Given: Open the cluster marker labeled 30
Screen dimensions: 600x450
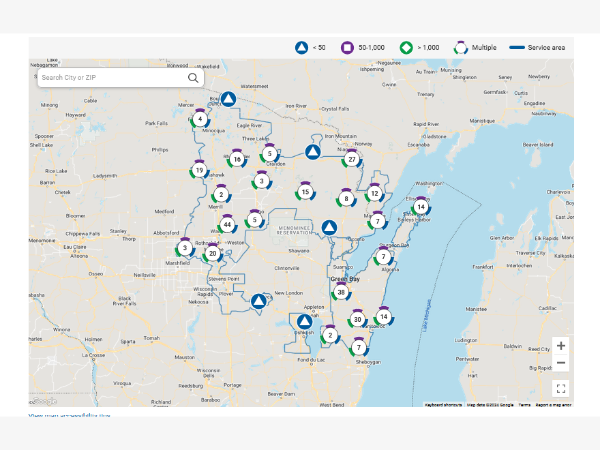Looking at the screenshot, I should click(357, 320).
